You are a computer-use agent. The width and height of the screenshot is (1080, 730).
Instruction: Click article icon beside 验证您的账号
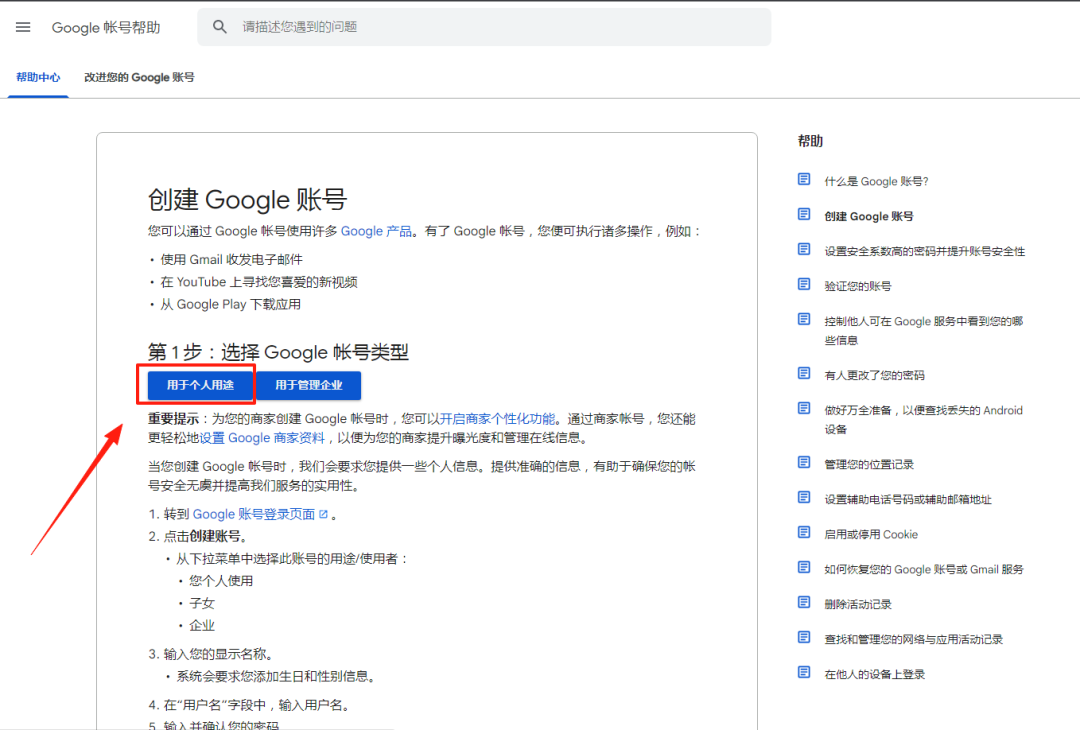click(x=804, y=285)
